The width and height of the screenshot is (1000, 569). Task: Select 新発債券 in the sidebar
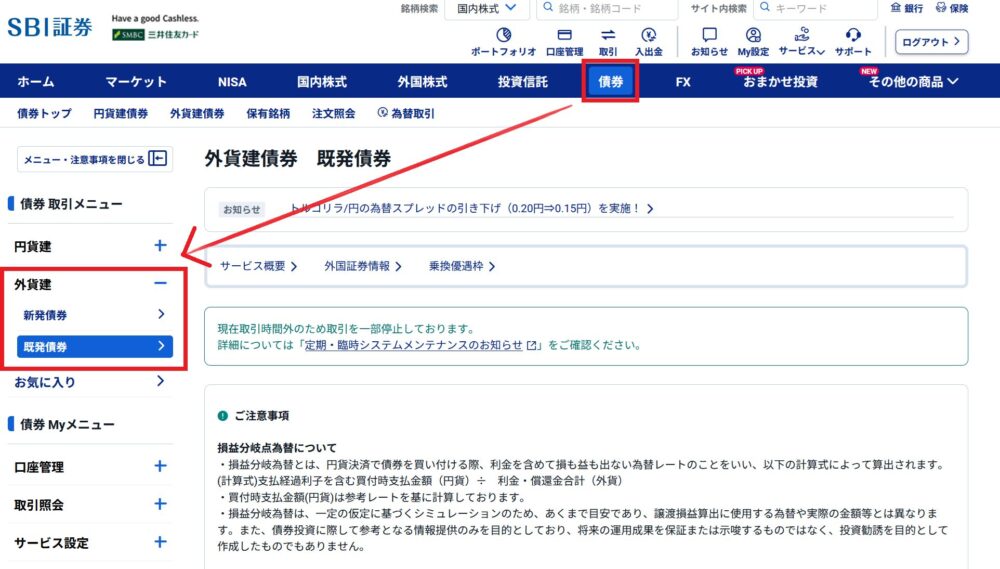click(94, 315)
